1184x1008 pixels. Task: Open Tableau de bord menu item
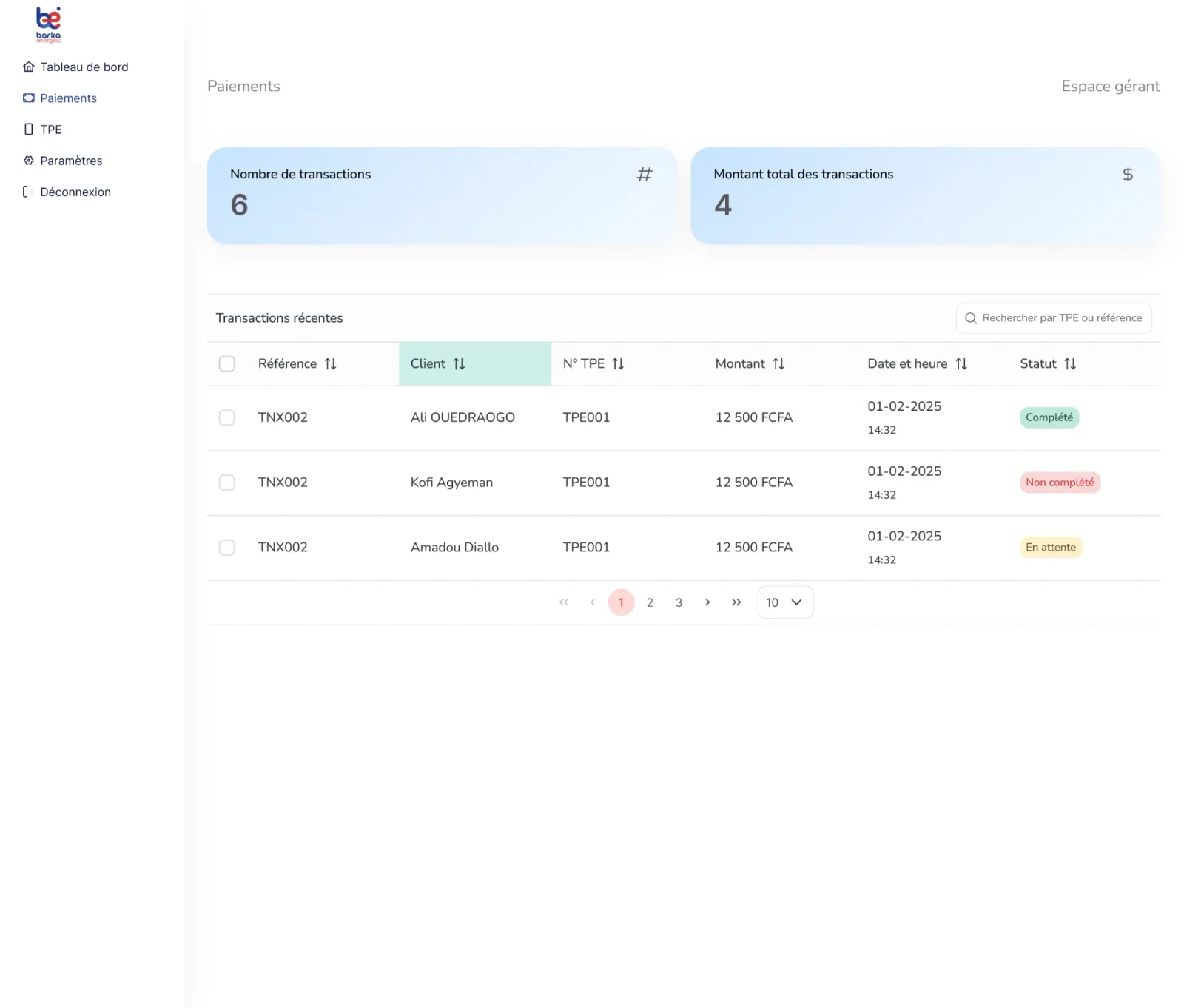pos(75,67)
